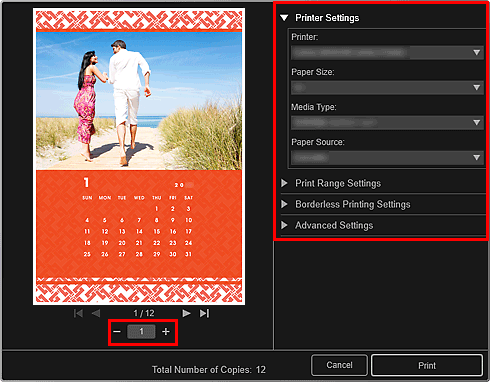Open the Printer dropdown list
490x382 pixels.
387,53
